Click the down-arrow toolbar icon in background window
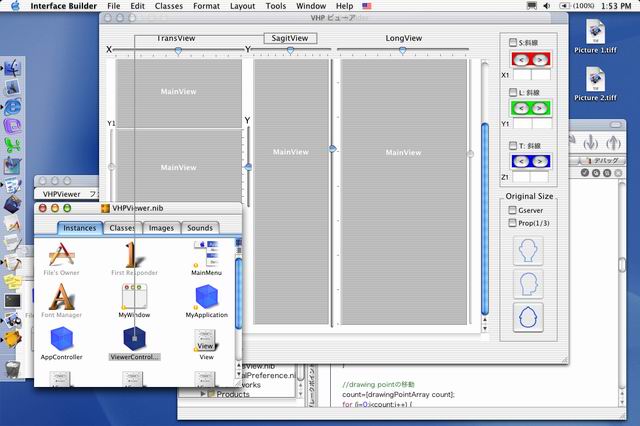Screen dimensions: 640x426 (x=590, y=143)
